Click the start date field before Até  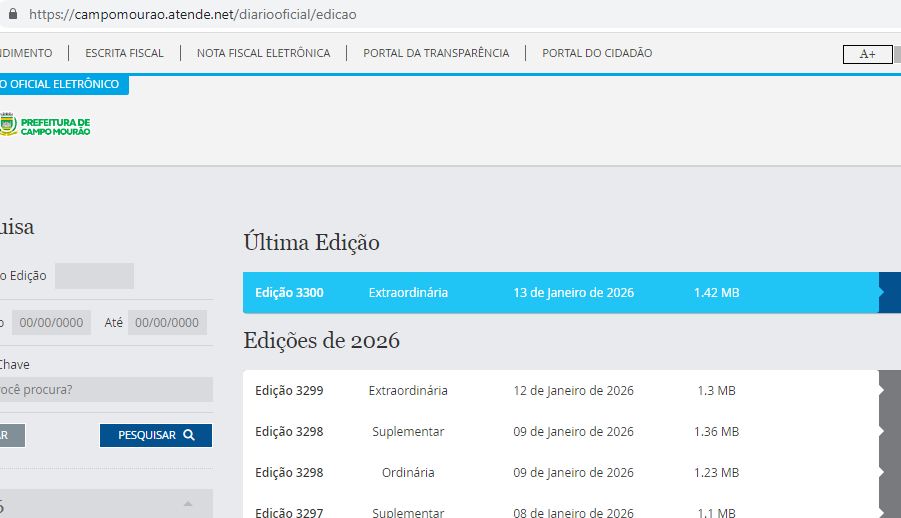click(51, 323)
